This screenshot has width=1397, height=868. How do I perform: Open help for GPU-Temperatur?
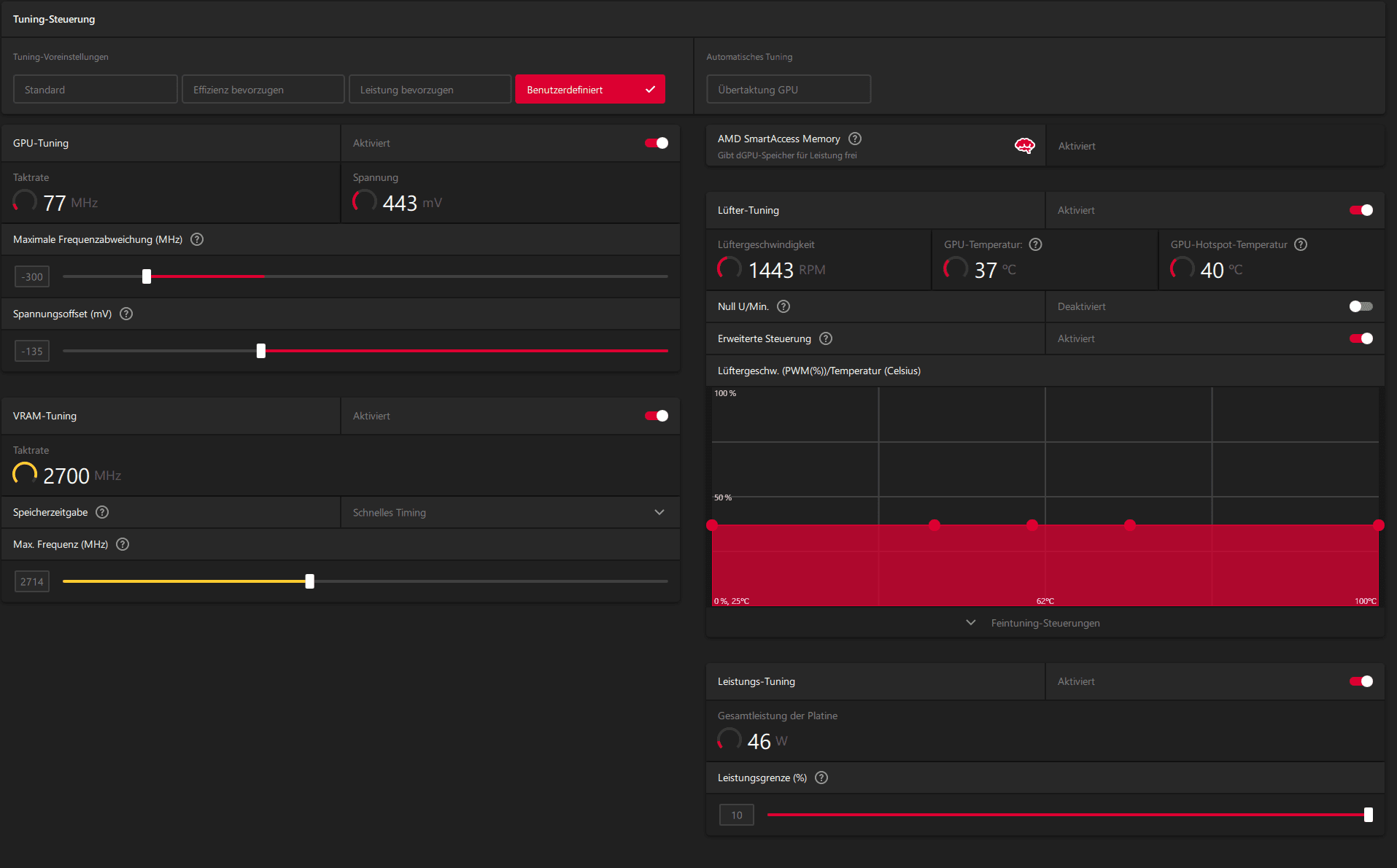[1035, 244]
